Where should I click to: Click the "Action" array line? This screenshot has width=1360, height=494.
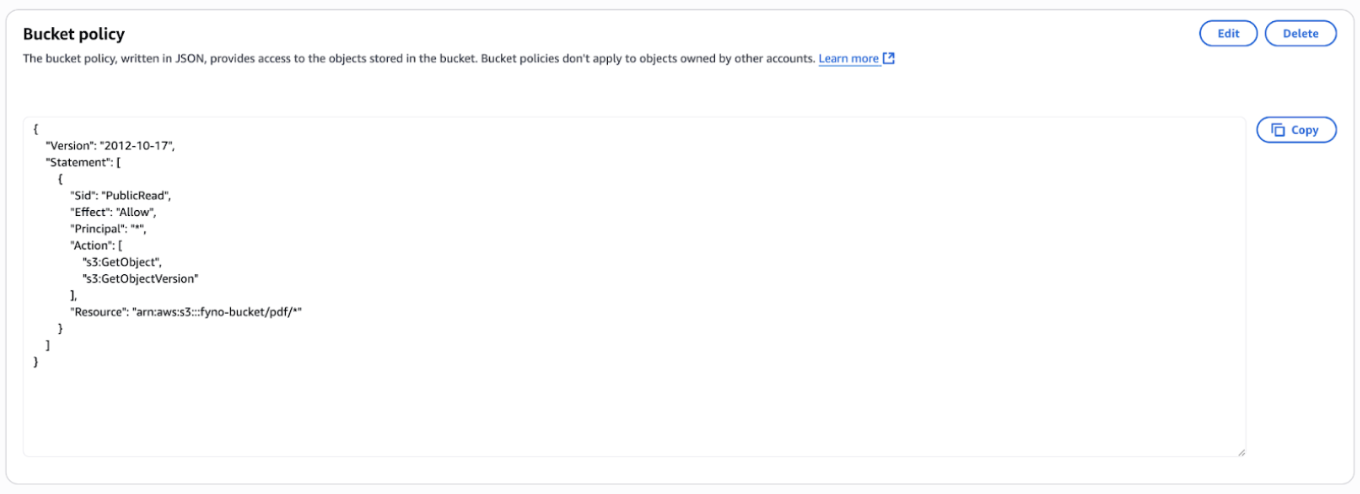point(96,245)
